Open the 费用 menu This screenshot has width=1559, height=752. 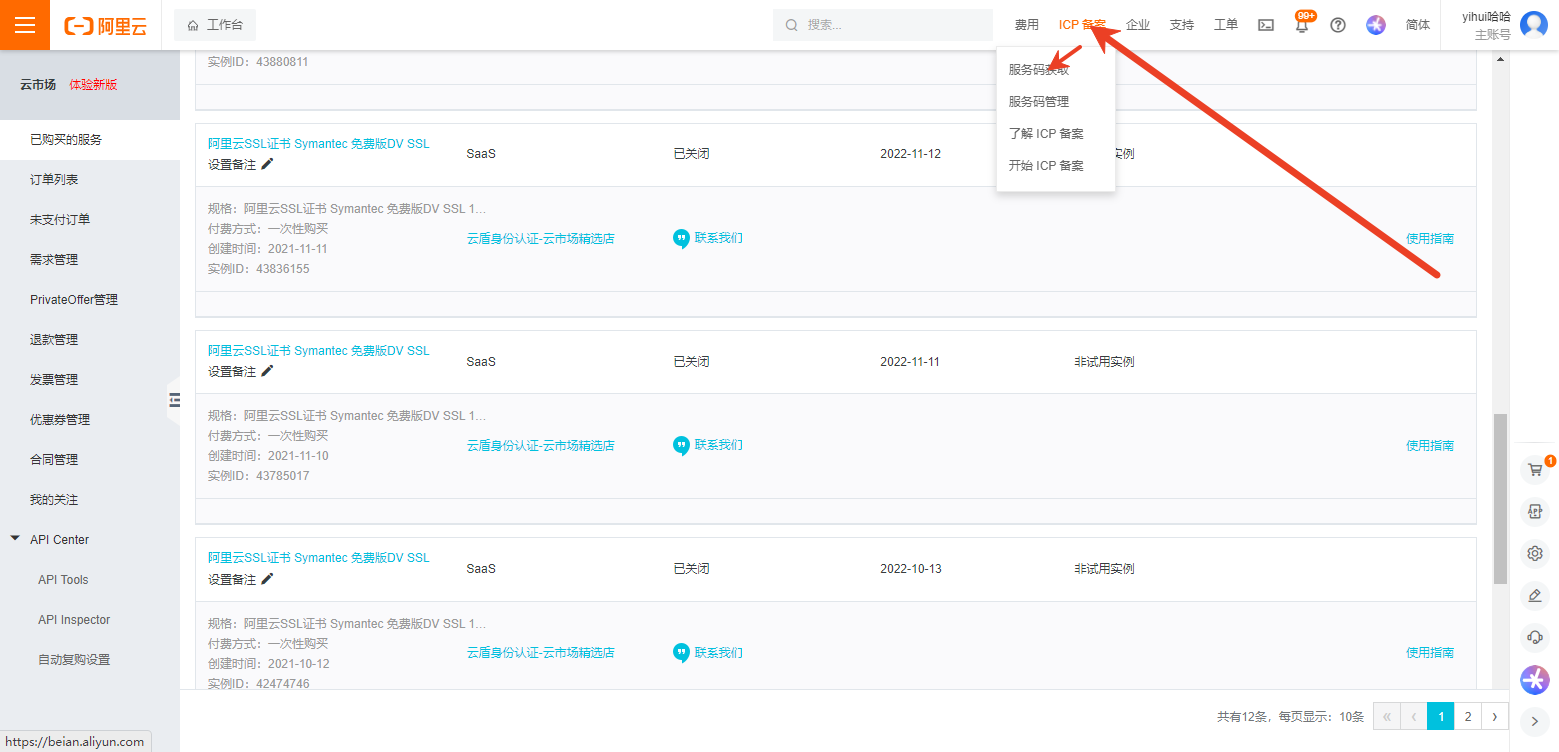pos(1027,25)
